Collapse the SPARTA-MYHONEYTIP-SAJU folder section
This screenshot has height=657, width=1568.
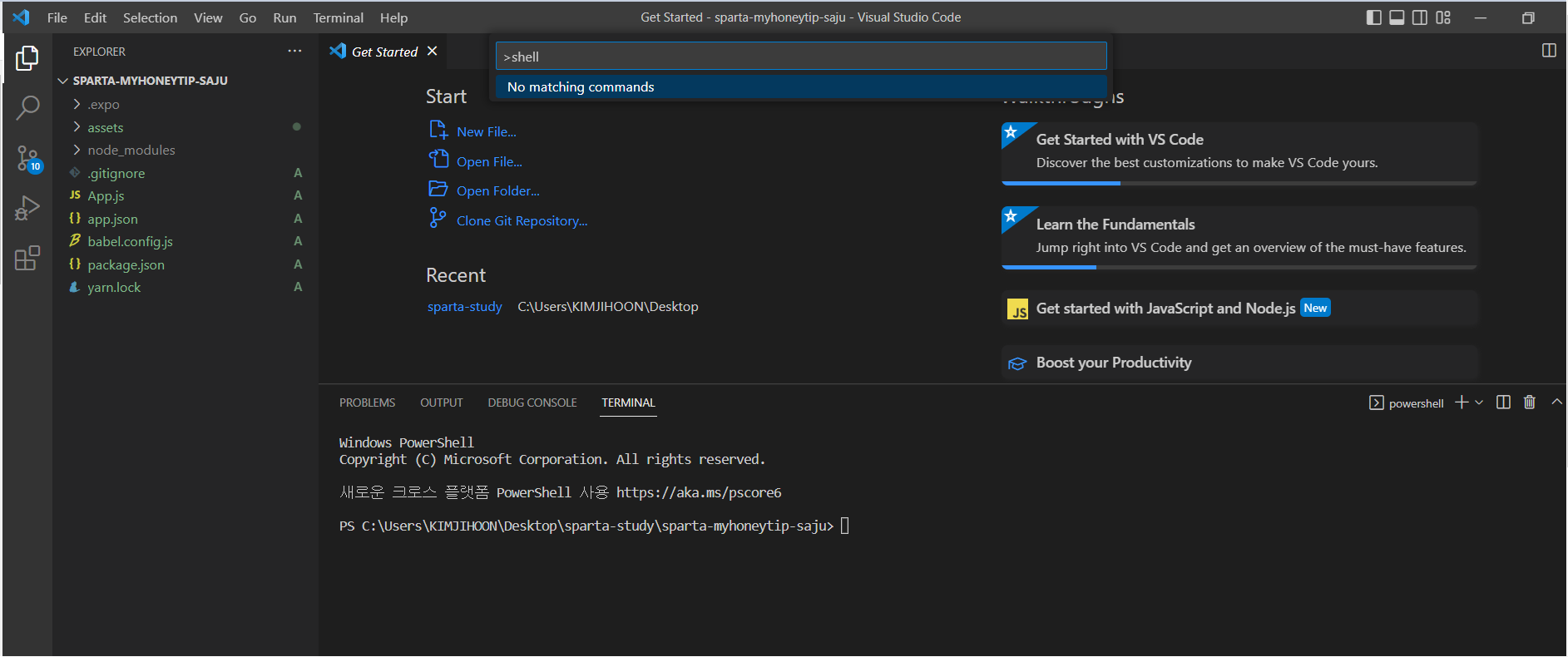click(x=185, y=81)
